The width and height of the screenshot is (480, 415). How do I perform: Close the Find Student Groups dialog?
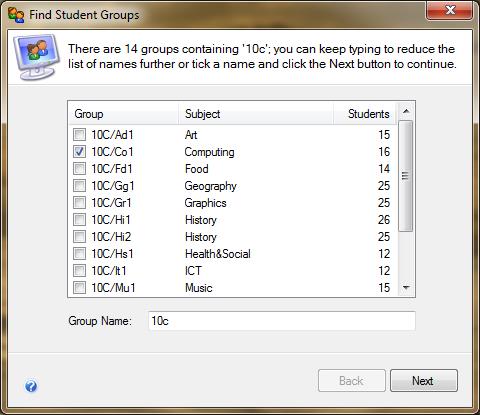[450, 11]
